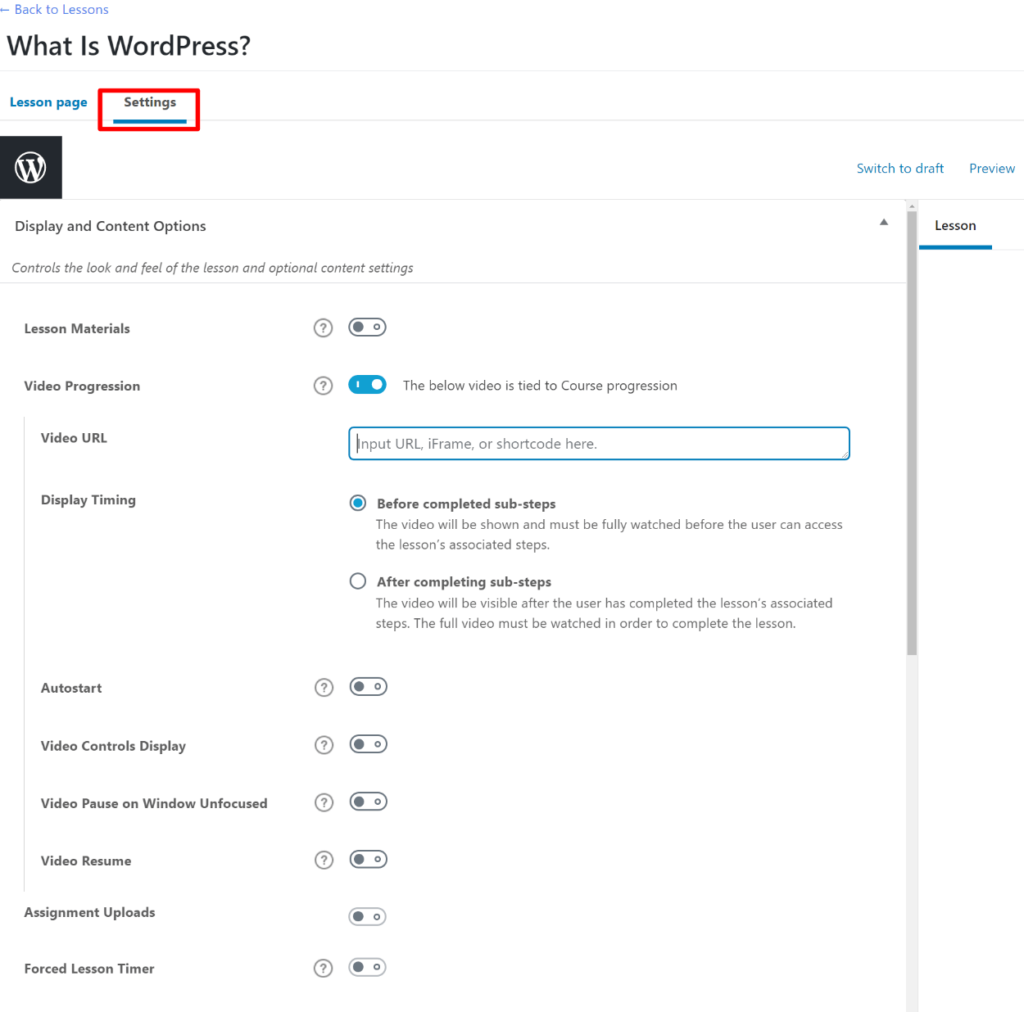Open help for Video Controls Display

tap(323, 745)
